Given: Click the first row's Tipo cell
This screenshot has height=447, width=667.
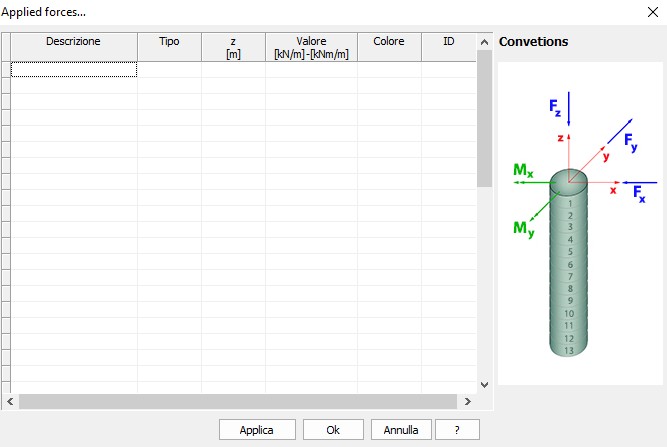Looking at the screenshot, I should tap(169, 70).
